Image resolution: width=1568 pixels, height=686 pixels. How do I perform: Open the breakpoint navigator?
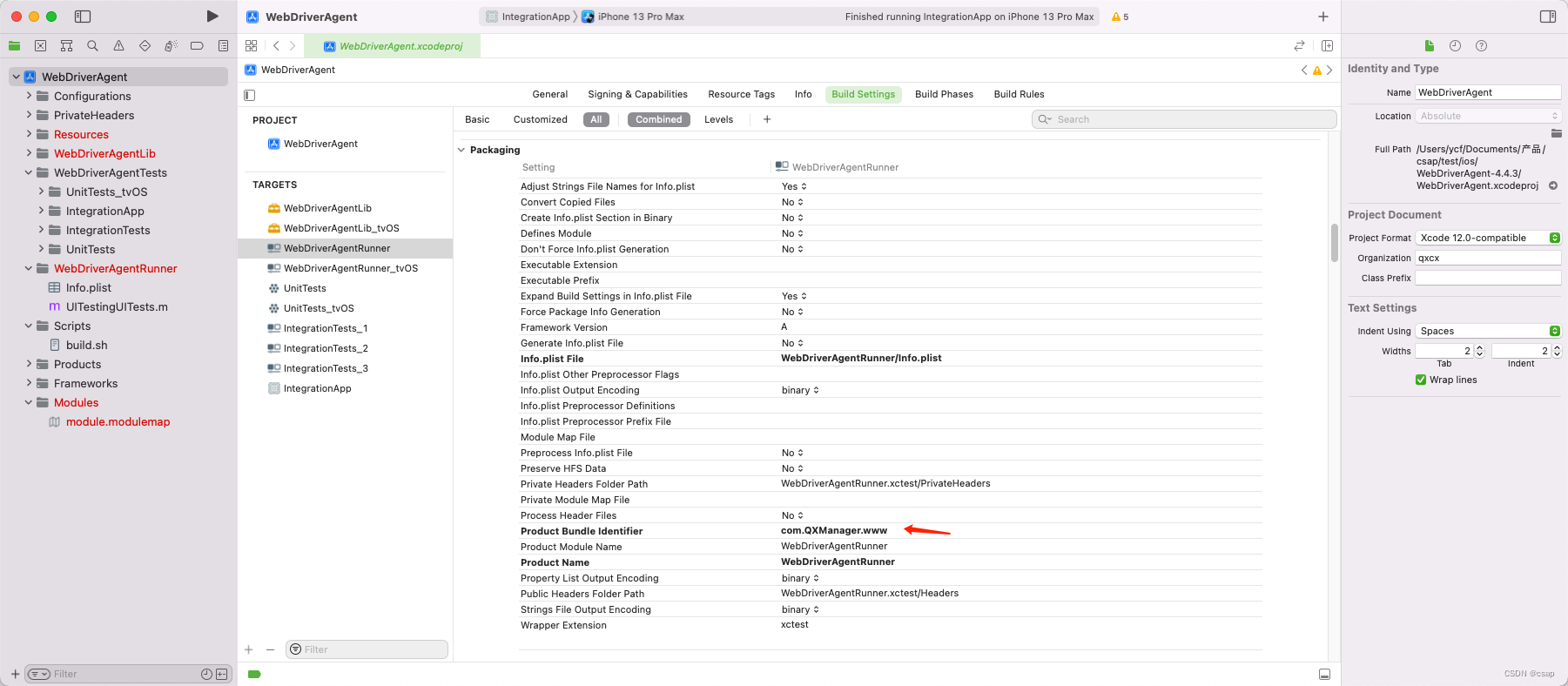(197, 46)
